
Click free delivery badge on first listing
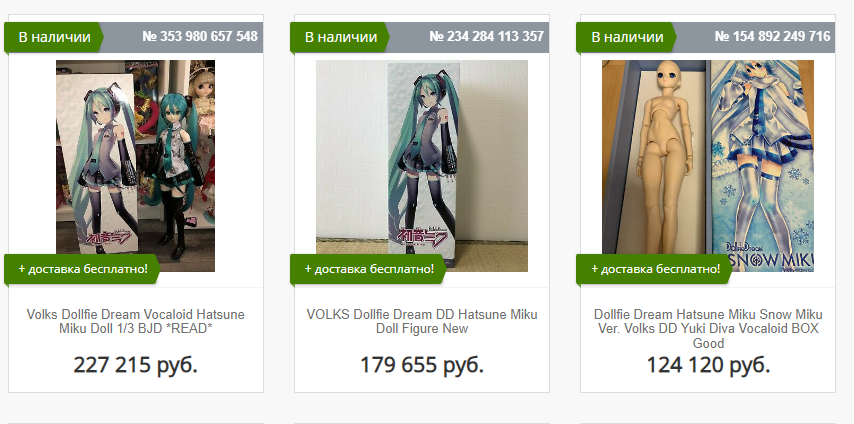82,269
